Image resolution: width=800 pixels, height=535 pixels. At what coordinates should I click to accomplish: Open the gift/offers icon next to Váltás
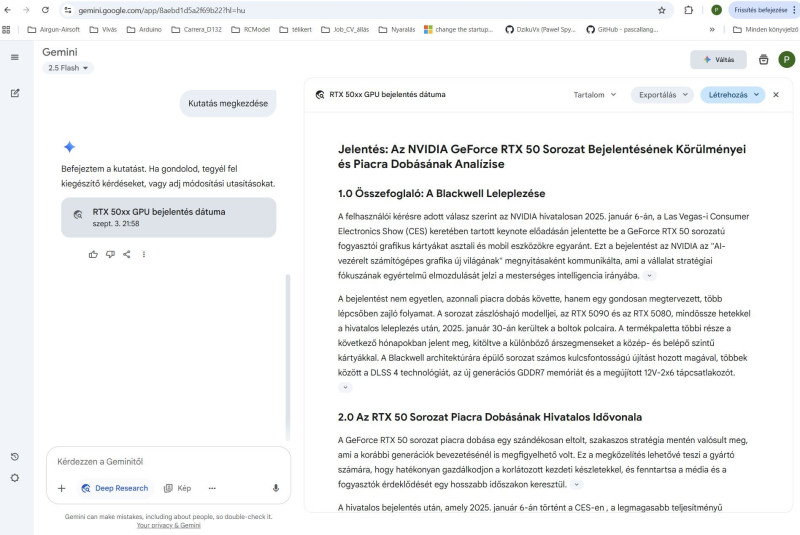(x=763, y=60)
